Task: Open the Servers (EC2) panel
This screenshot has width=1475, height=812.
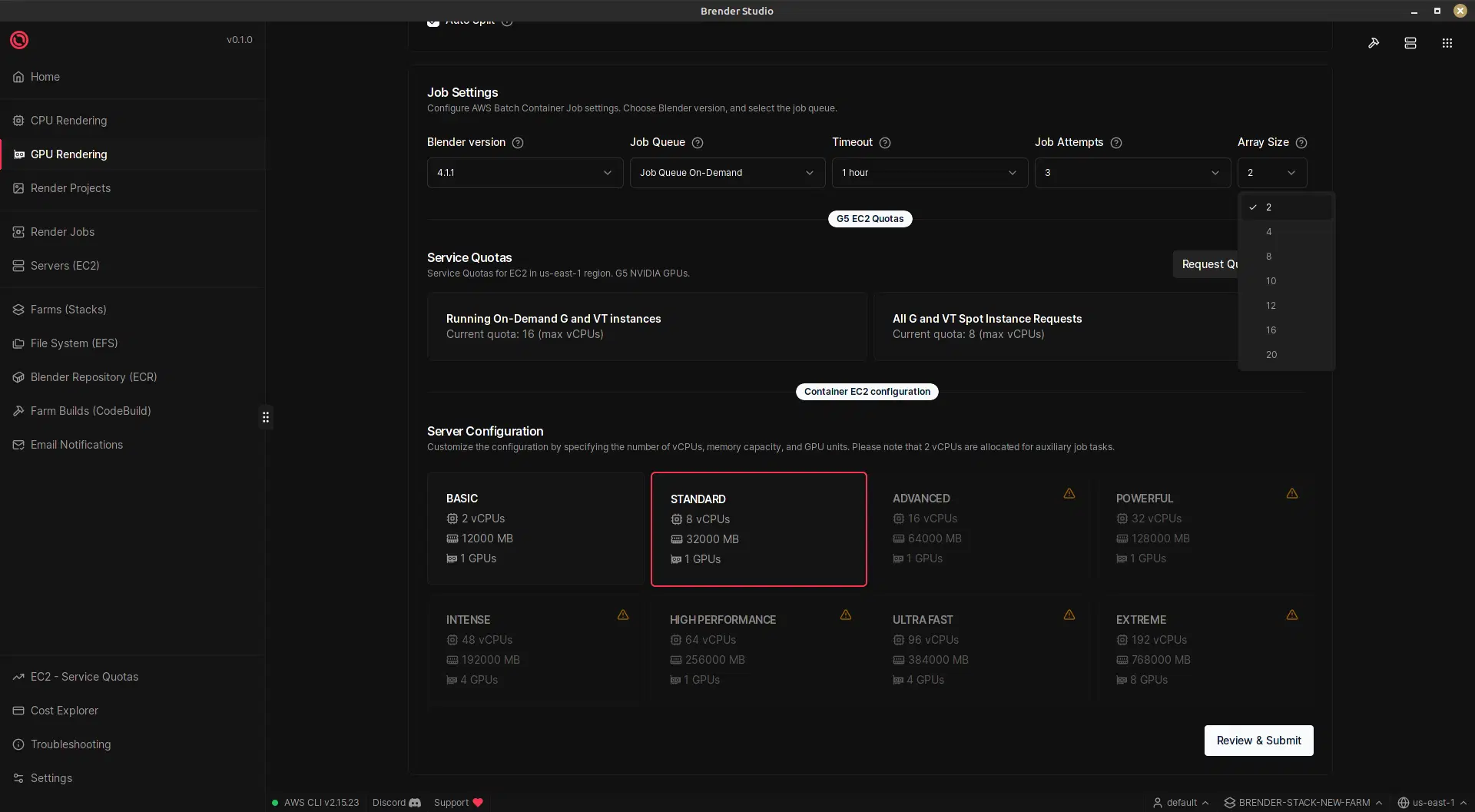Action: (65, 265)
